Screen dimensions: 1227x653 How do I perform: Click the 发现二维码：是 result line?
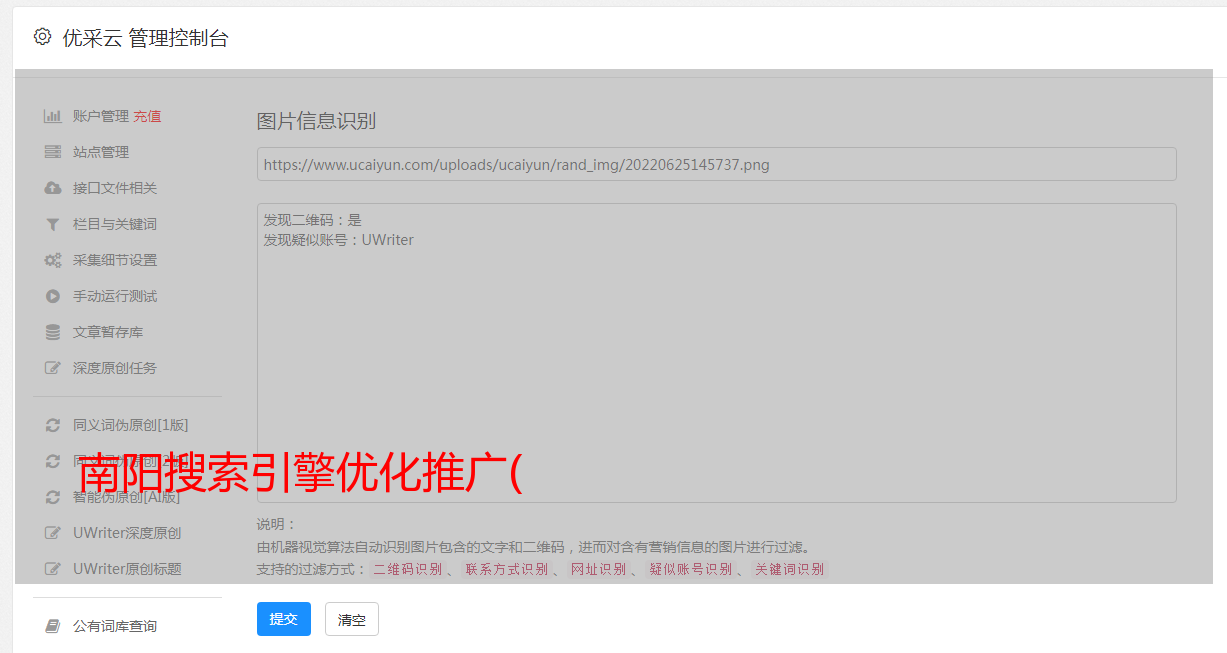(x=312, y=220)
